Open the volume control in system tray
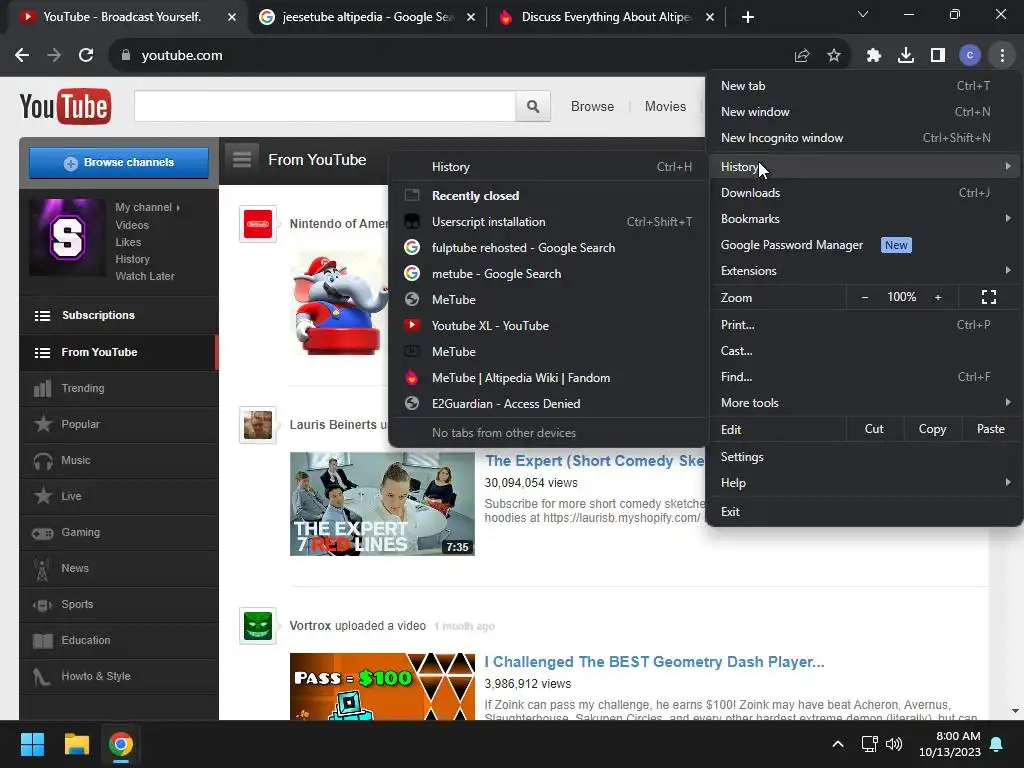Image resolution: width=1024 pixels, height=768 pixels. click(894, 744)
